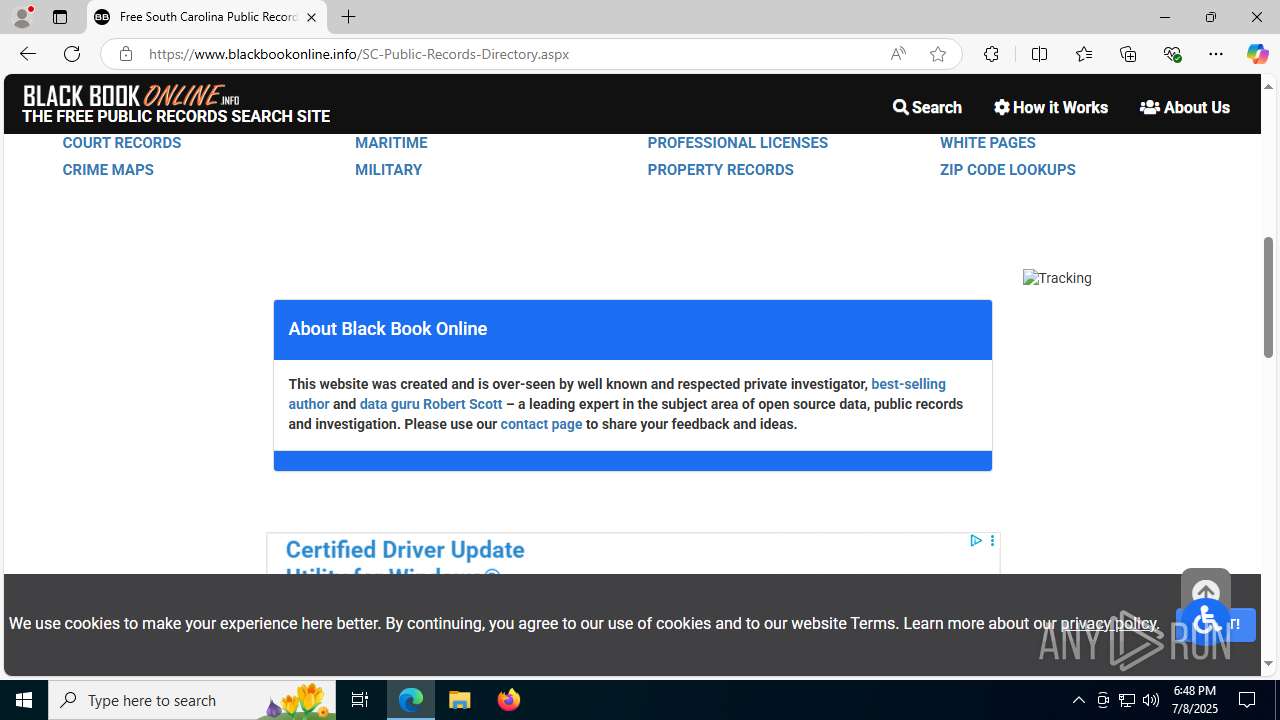This screenshot has width=1280, height=720.
Task: View site information lock icon
Action: pos(125,54)
